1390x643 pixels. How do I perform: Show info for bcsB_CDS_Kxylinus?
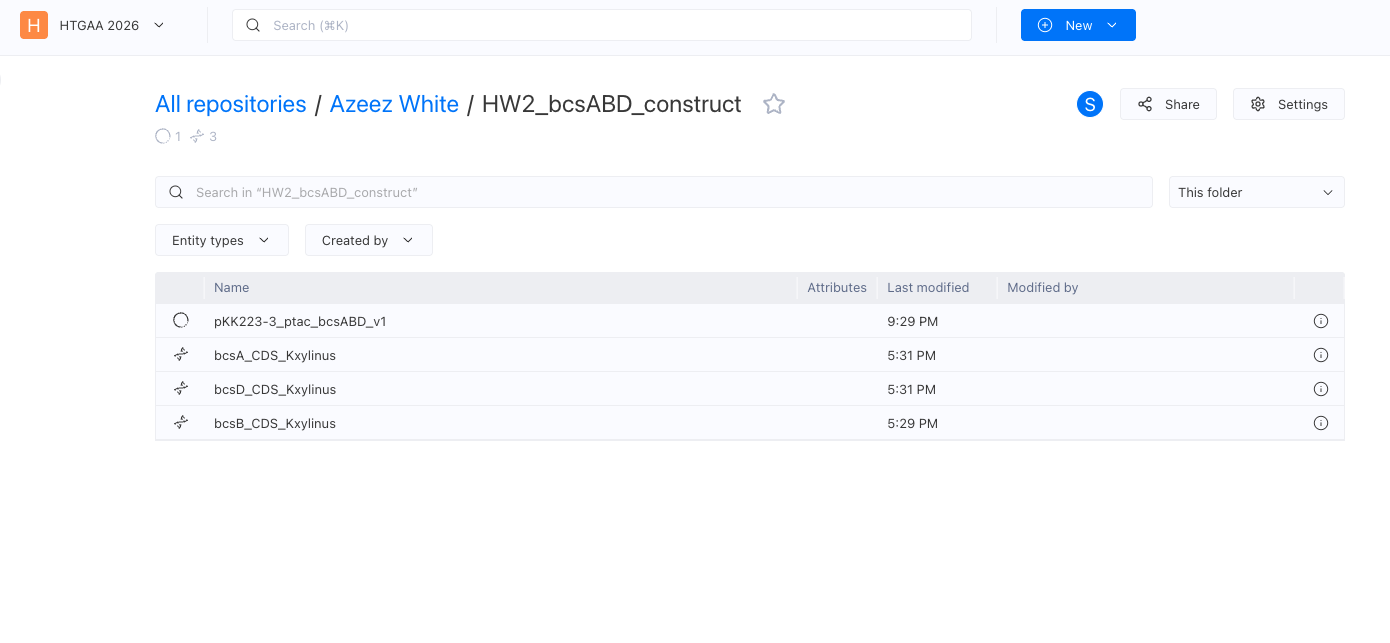(1320, 423)
